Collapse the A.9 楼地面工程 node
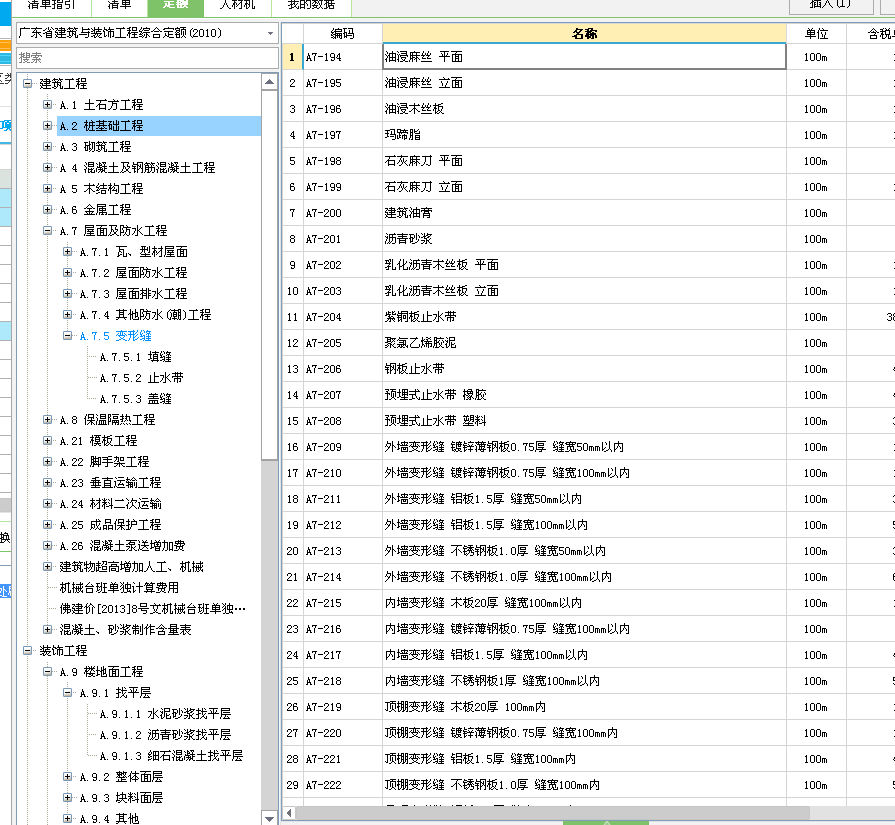Screen dimensions: 895x825 coord(47,671)
